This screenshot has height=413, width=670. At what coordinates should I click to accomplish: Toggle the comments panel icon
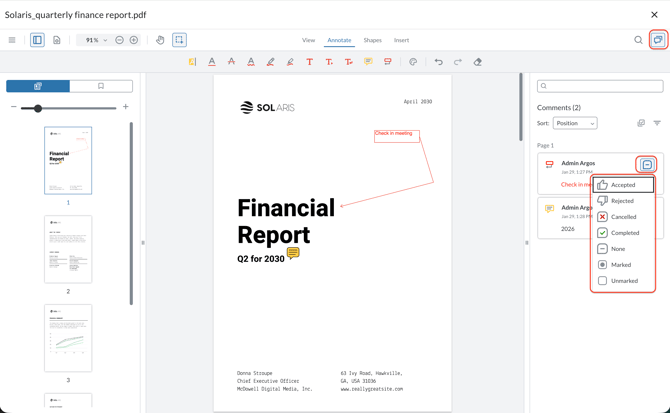tap(657, 40)
